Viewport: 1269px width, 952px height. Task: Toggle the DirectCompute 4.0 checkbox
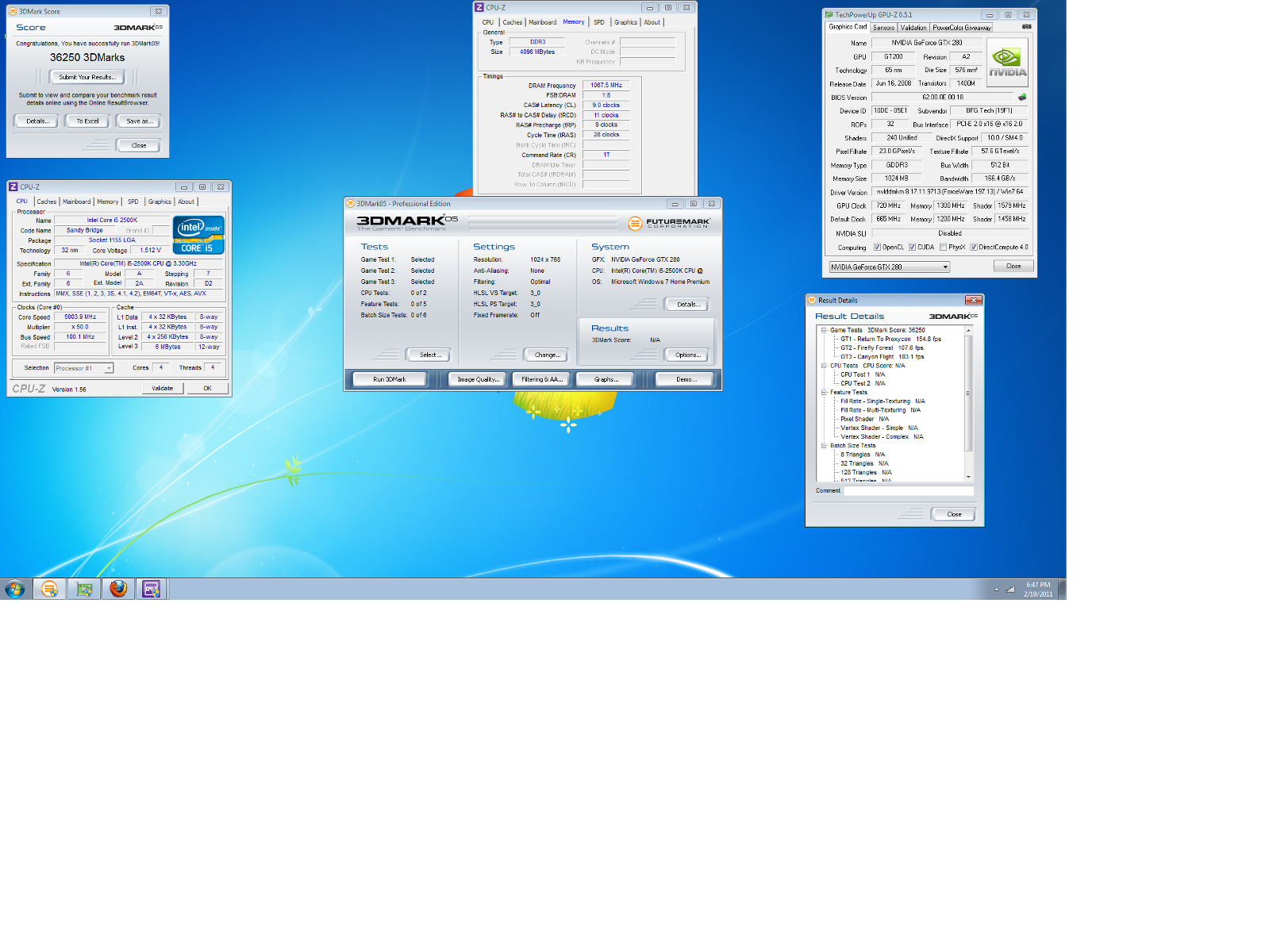[973, 247]
